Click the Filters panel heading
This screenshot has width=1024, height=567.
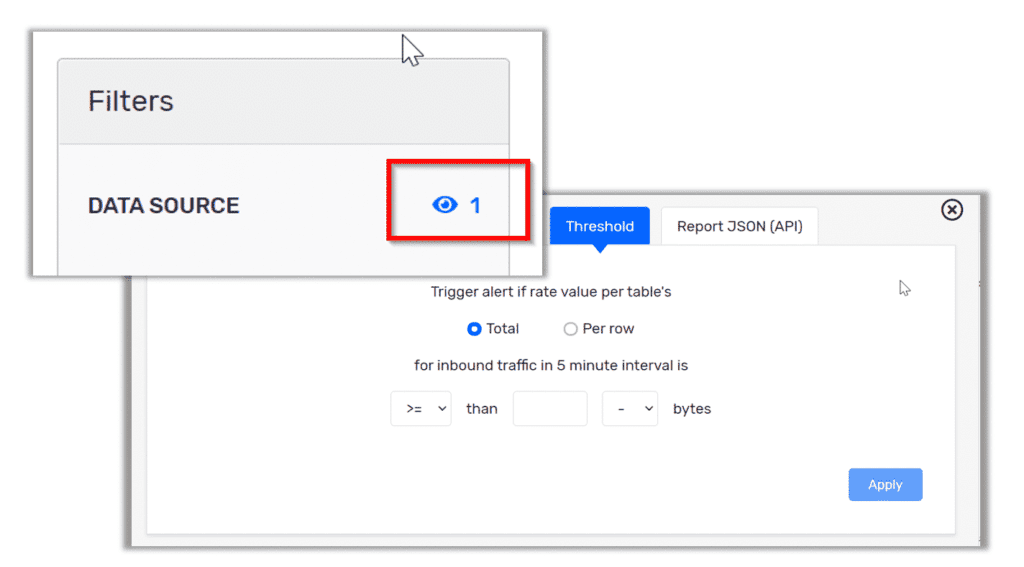pos(131,101)
